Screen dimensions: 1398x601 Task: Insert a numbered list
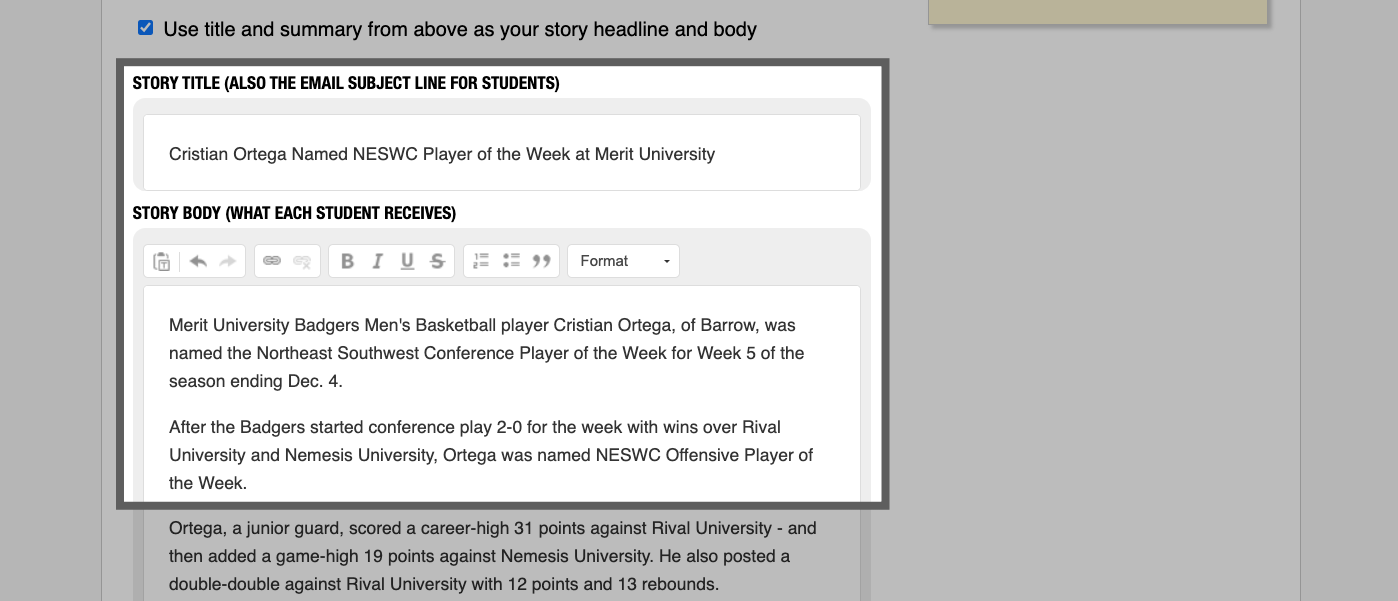coord(481,261)
